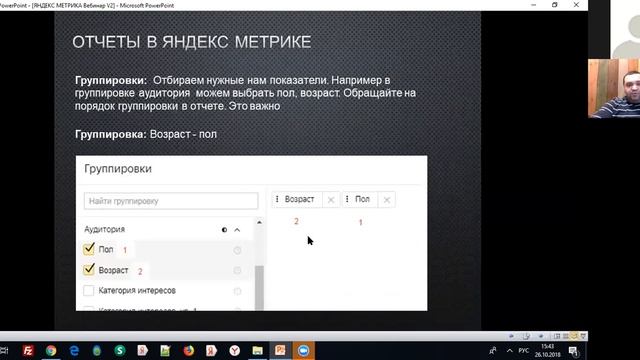Go to next slide arrow in slideshow bar
Image resolution: width=640 pixels, height=360 pixels.
point(541,336)
